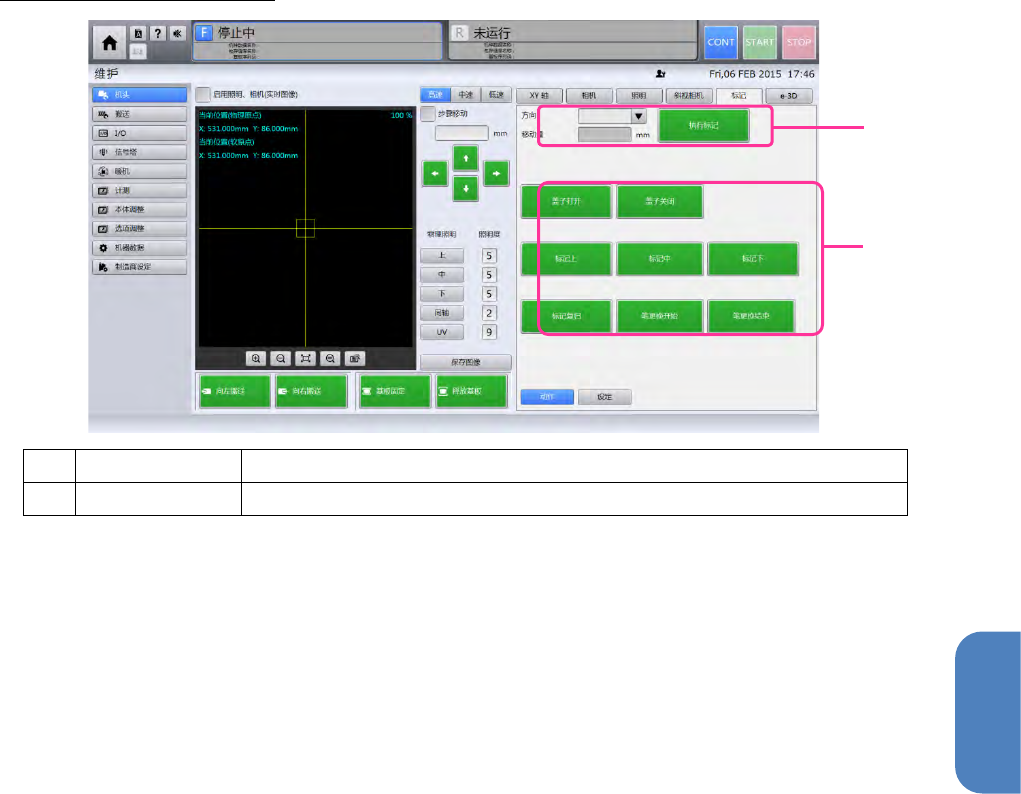
Task: Select the 机头 head sidebar item
Action: pyautogui.click(x=139, y=94)
